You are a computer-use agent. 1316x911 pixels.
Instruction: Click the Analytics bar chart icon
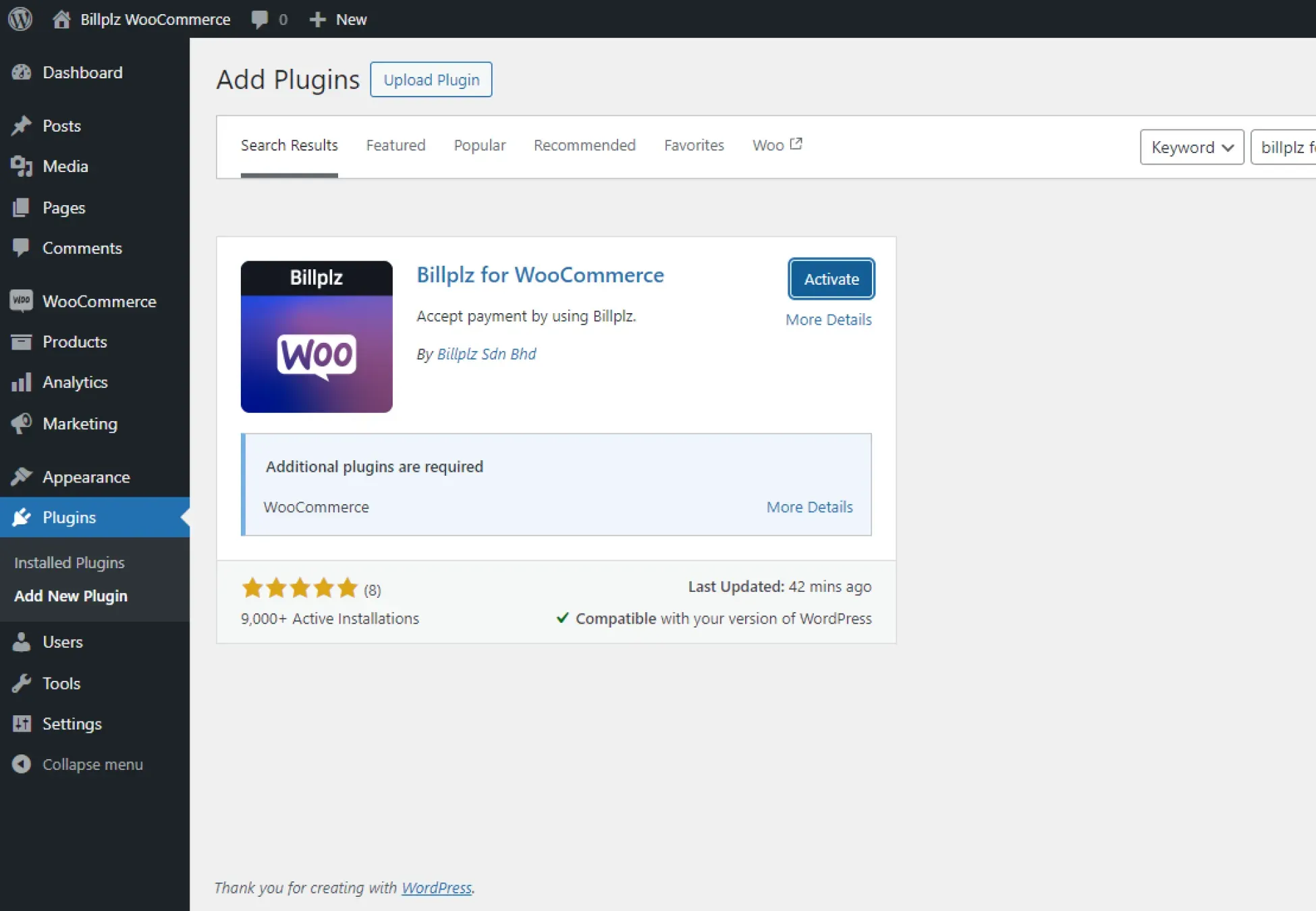click(22, 382)
